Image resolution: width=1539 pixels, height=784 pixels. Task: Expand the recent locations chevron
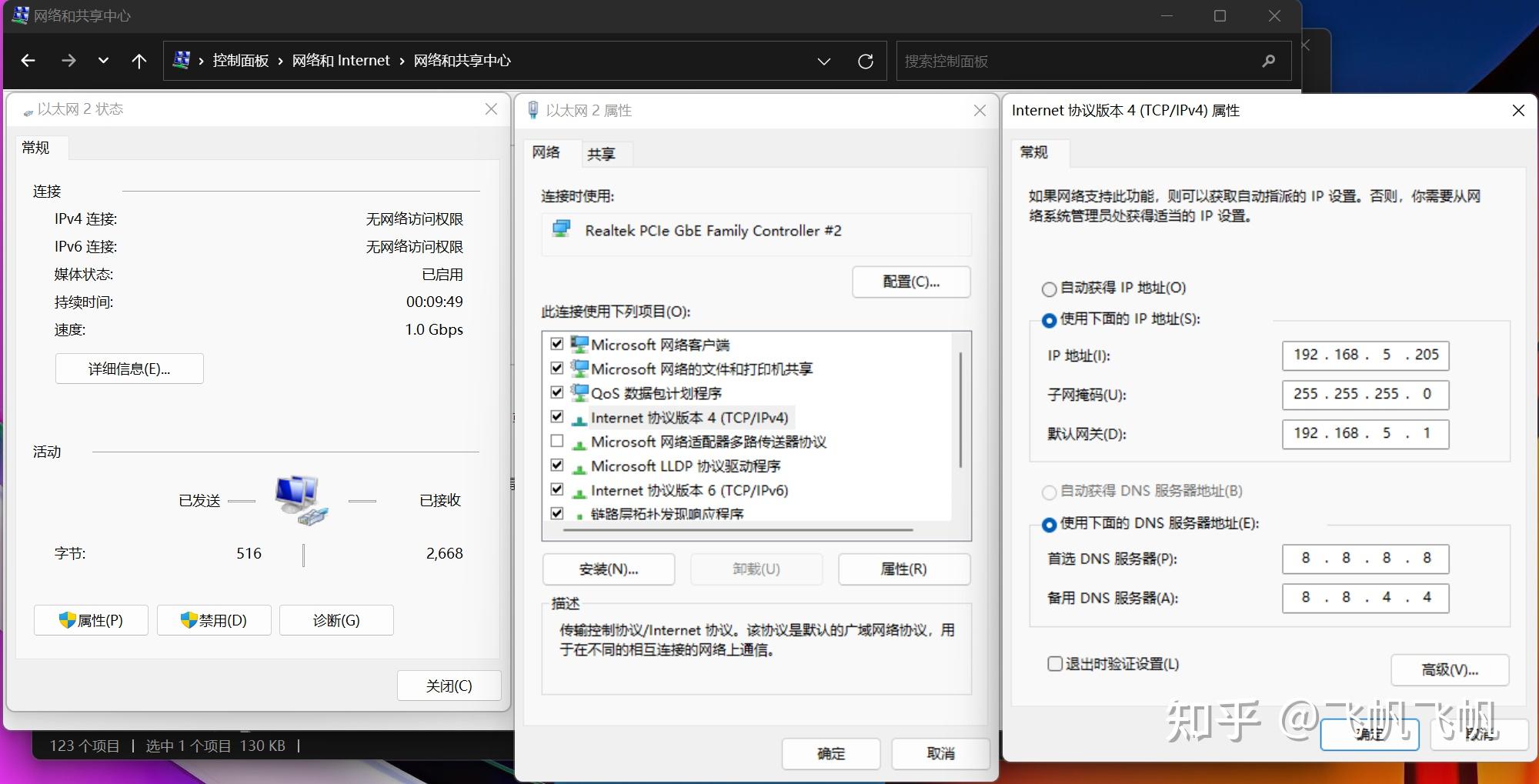[103, 61]
